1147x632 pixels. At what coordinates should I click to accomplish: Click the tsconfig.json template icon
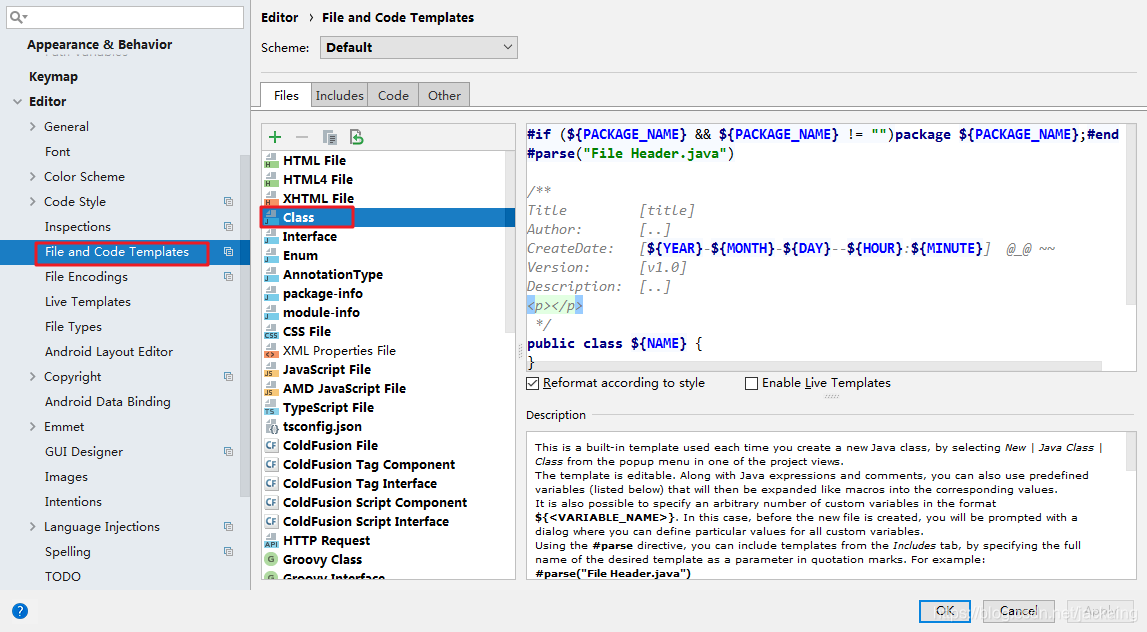[x=271, y=426]
